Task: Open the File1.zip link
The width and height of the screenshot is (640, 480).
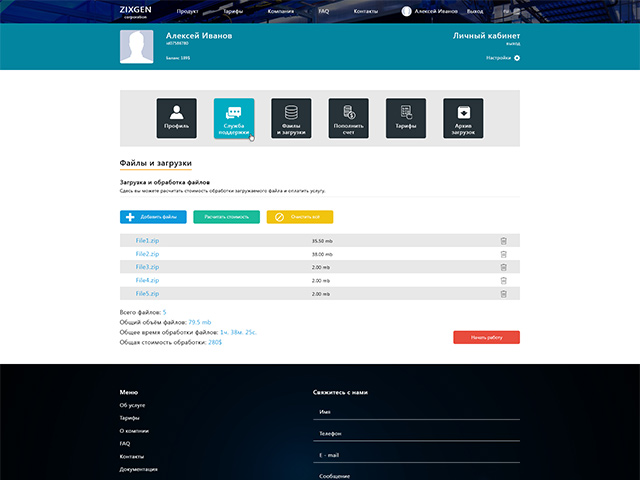Action: pyautogui.click(x=147, y=241)
